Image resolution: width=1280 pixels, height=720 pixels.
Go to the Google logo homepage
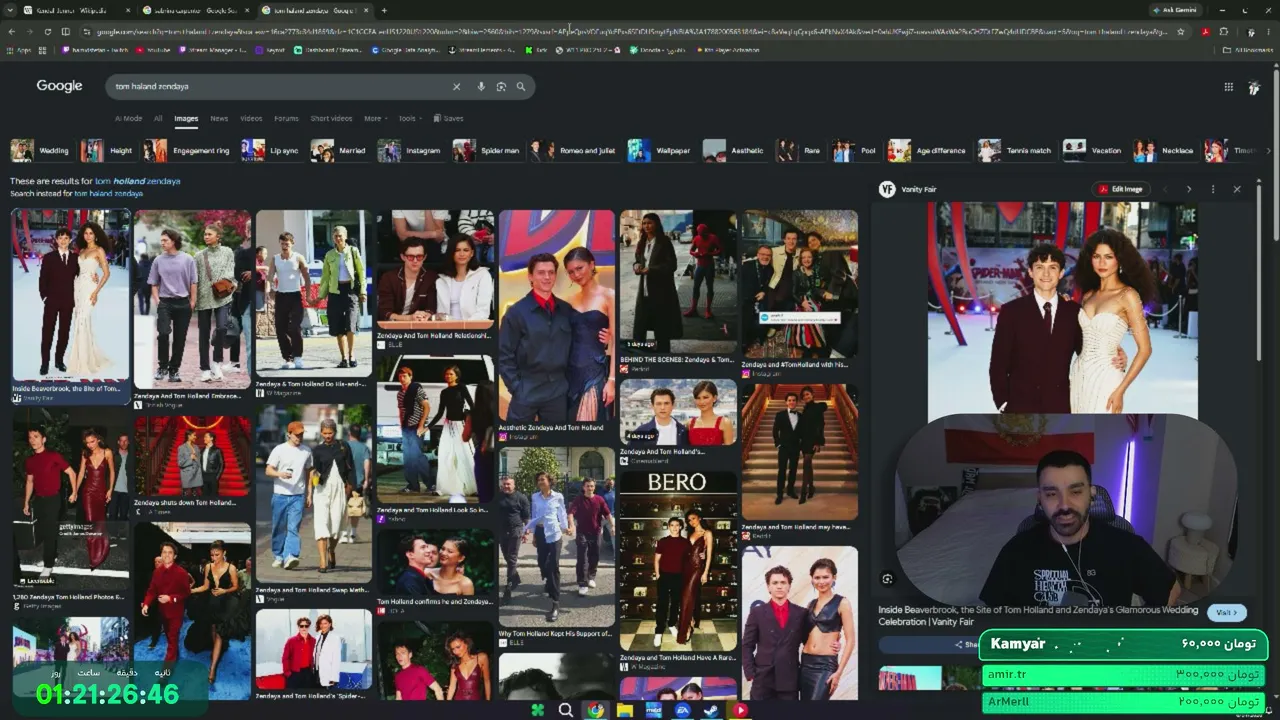point(59,86)
